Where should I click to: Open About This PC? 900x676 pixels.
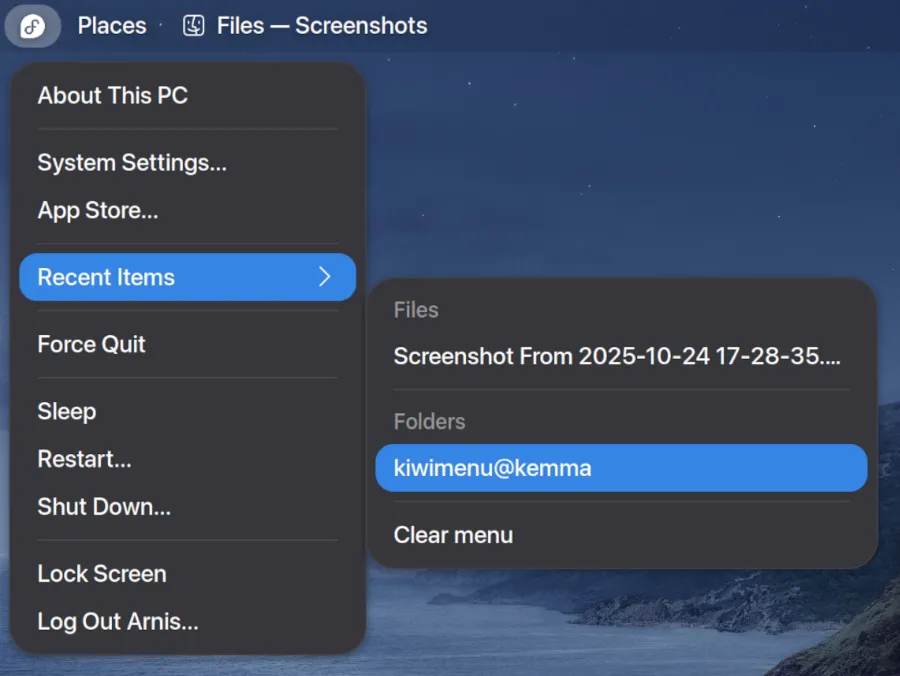(112, 96)
